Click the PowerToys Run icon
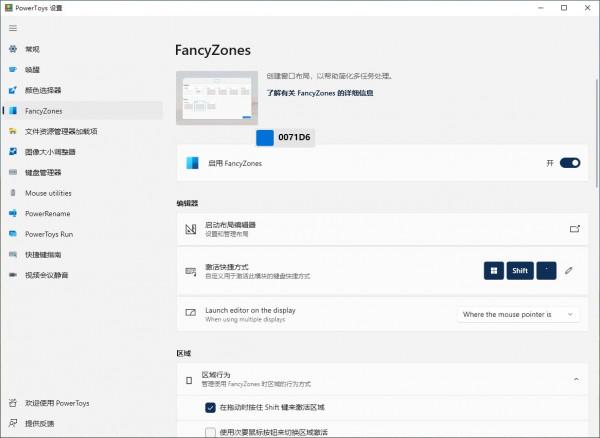 click(13, 234)
